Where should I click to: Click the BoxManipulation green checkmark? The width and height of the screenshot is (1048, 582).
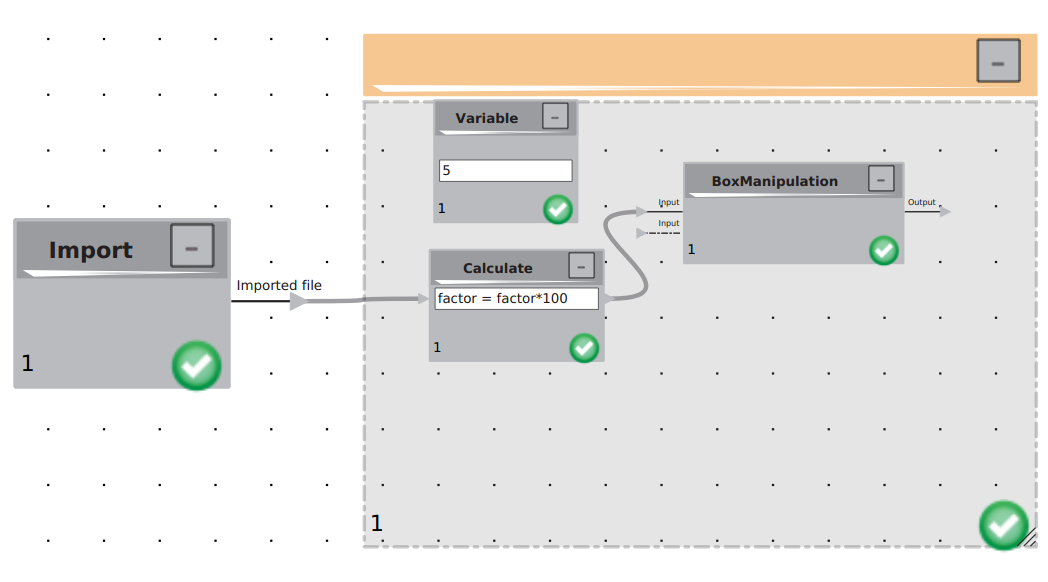coord(884,250)
